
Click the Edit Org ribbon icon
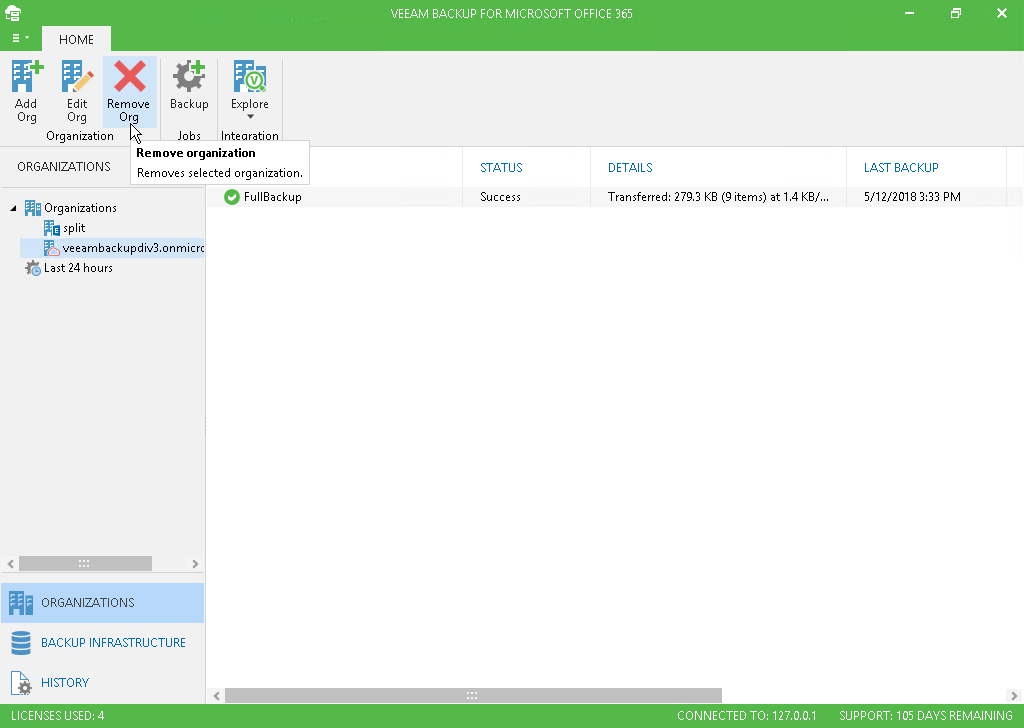77,77
